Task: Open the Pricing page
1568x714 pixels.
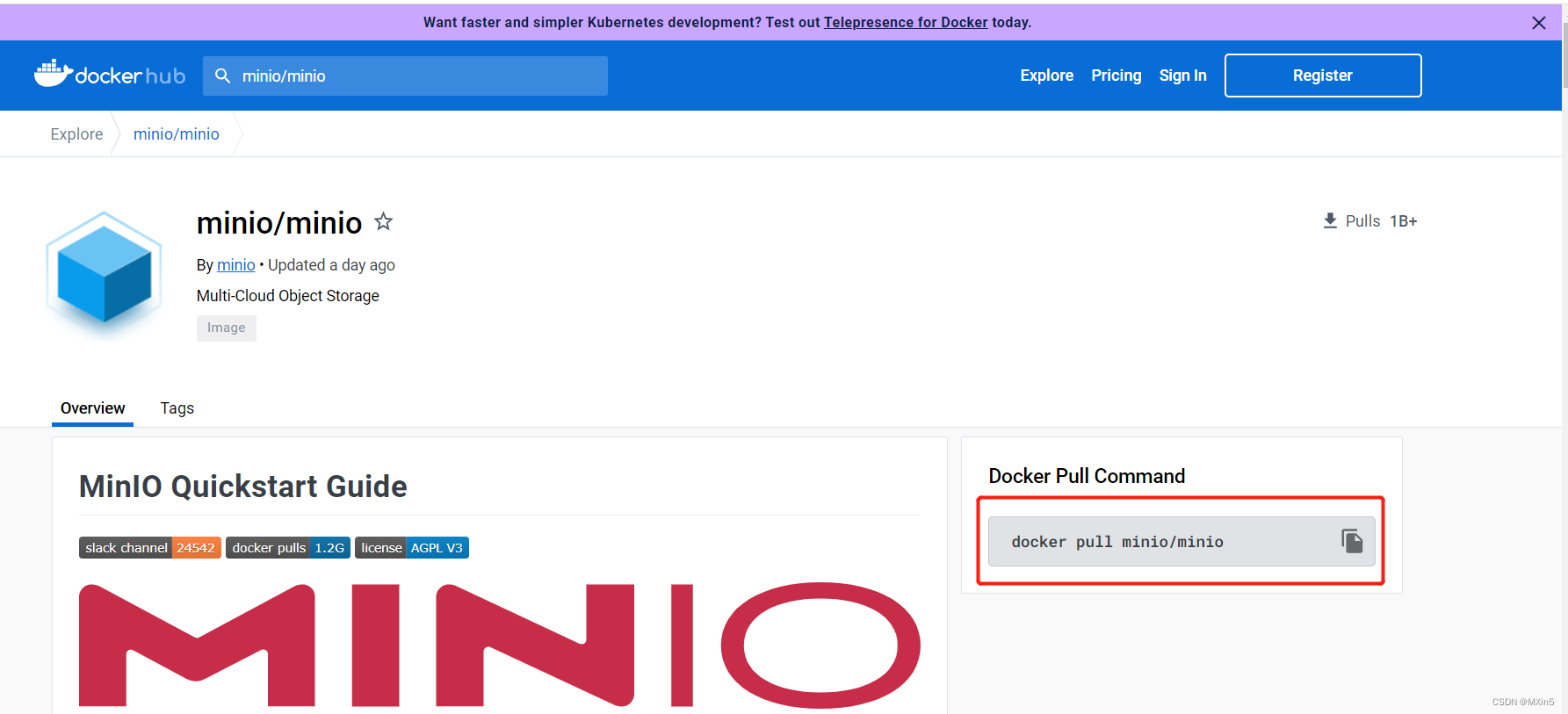Action: (x=1116, y=76)
